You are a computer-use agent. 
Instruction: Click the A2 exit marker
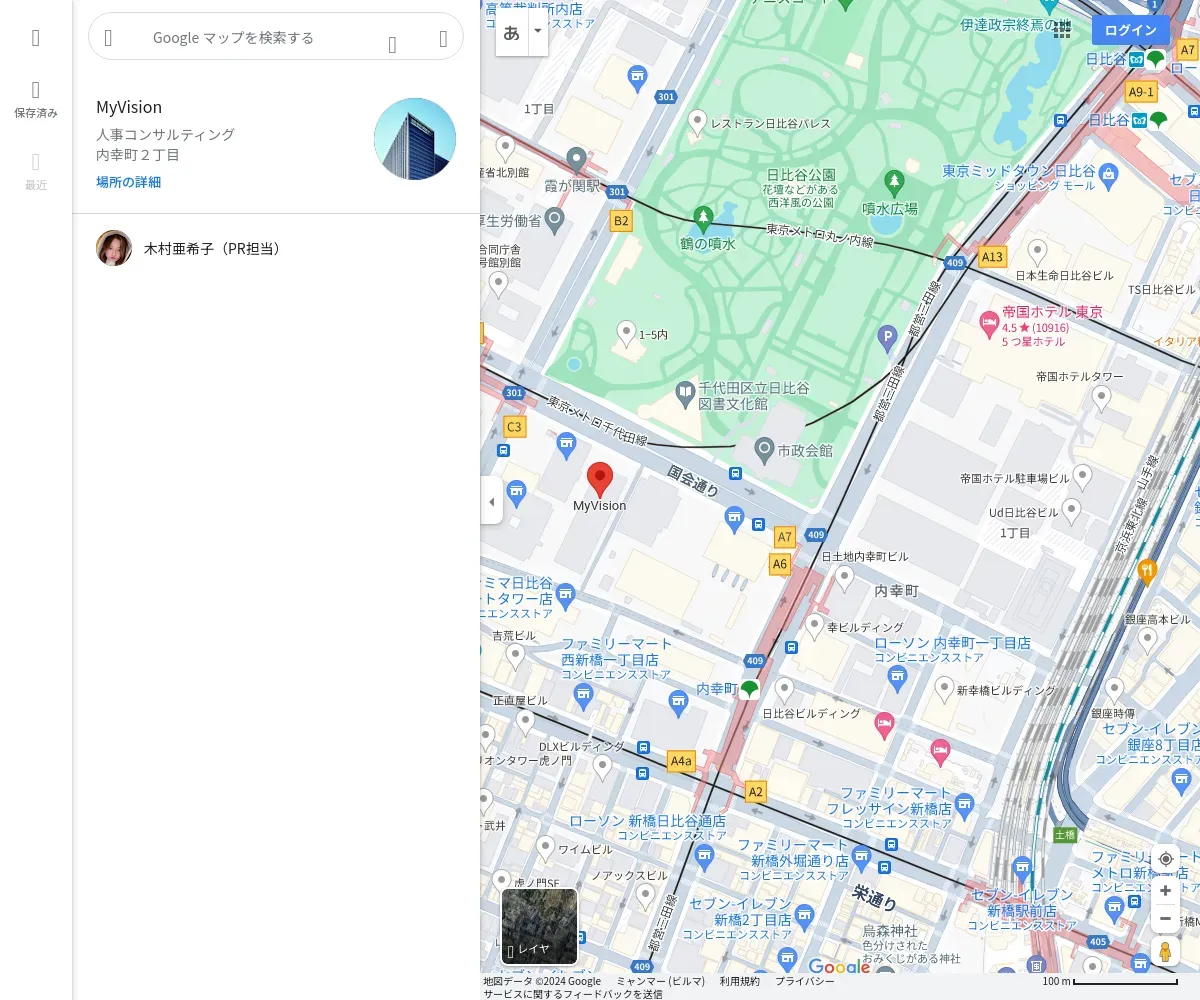tap(756, 792)
